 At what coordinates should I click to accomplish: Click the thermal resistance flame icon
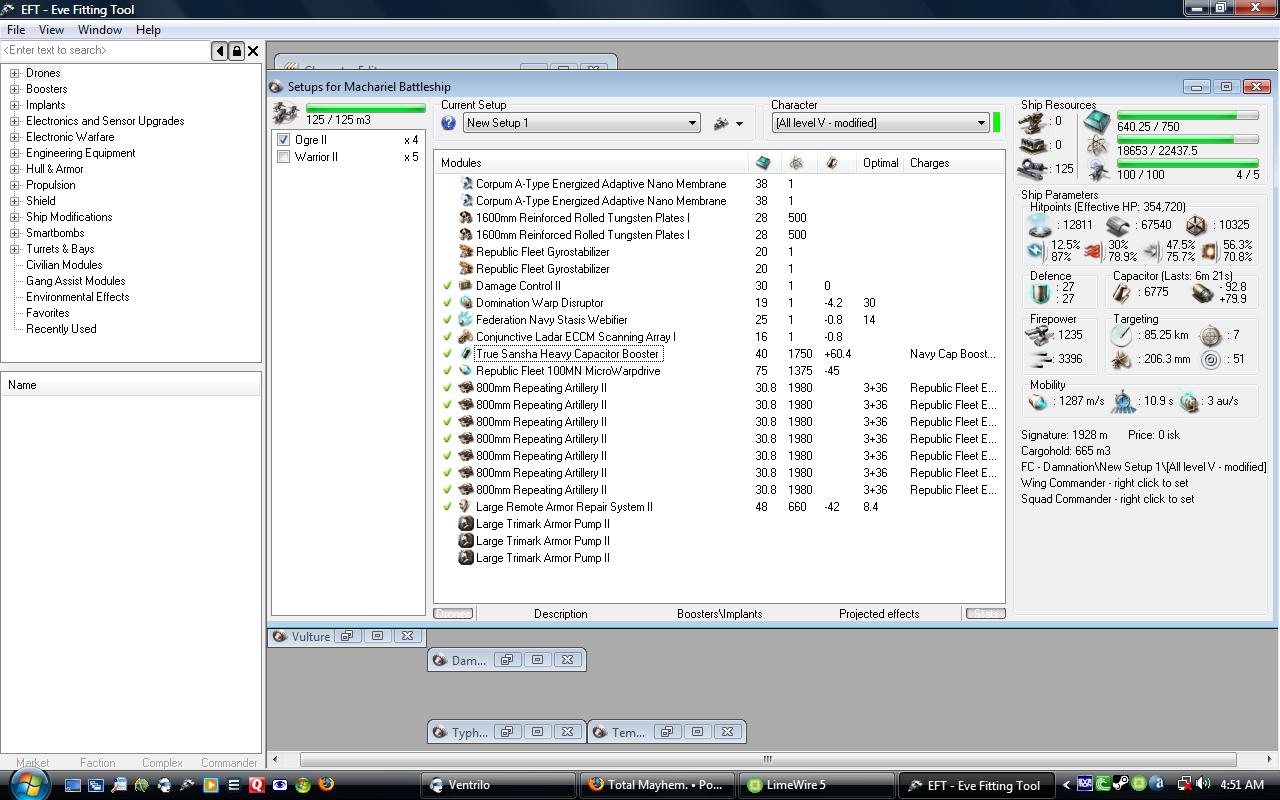click(x=1092, y=251)
